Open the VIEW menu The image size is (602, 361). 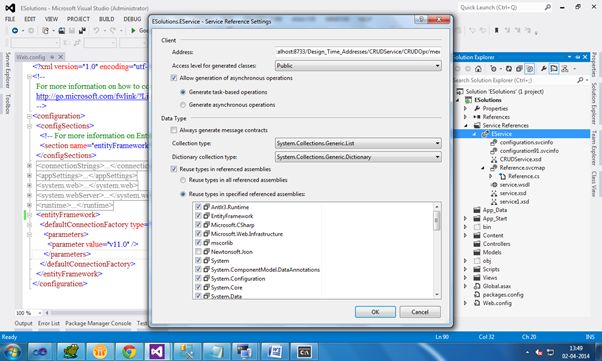coord(51,19)
